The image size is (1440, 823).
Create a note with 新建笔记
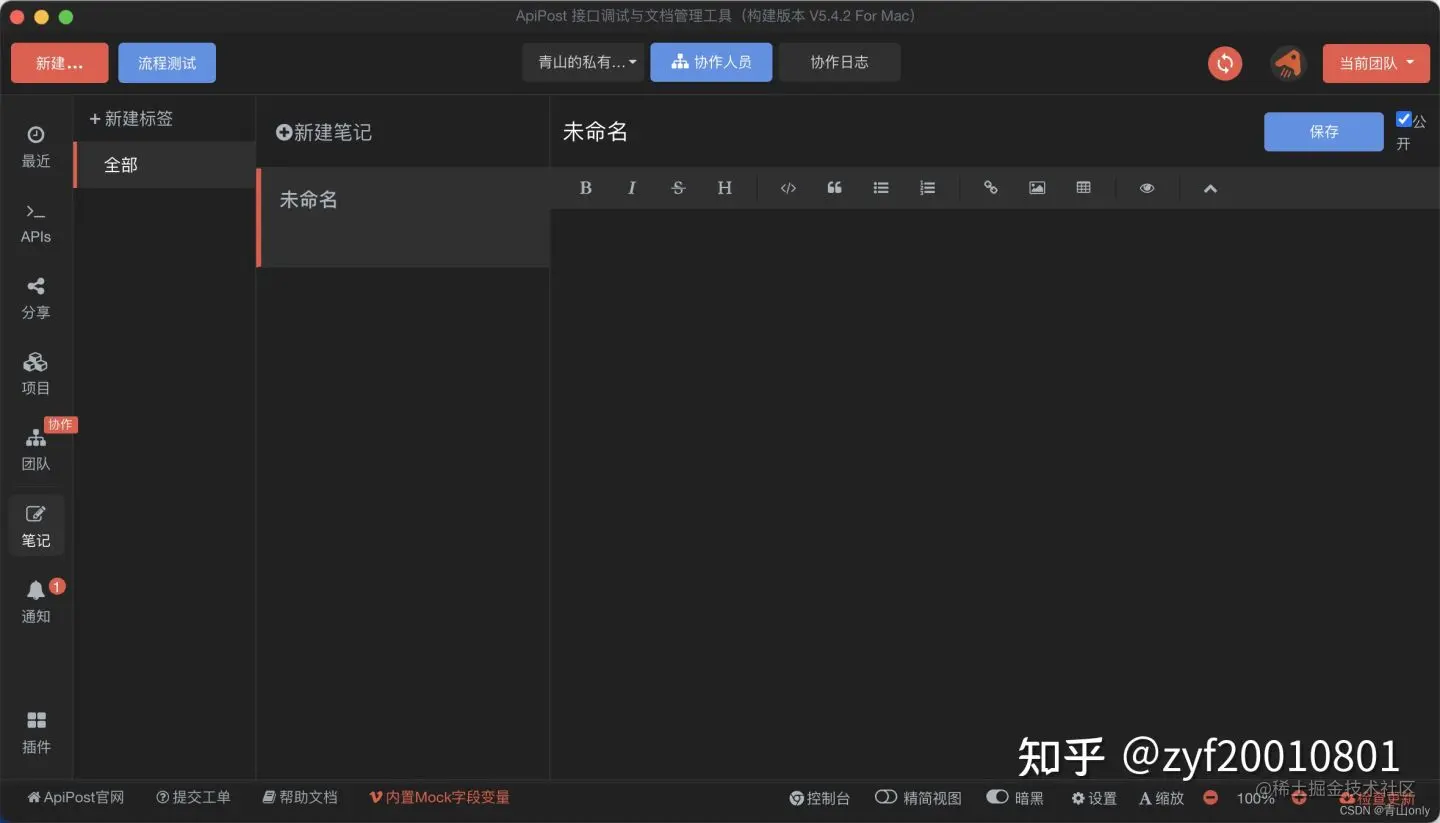pyautogui.click(x=324, y=132)
